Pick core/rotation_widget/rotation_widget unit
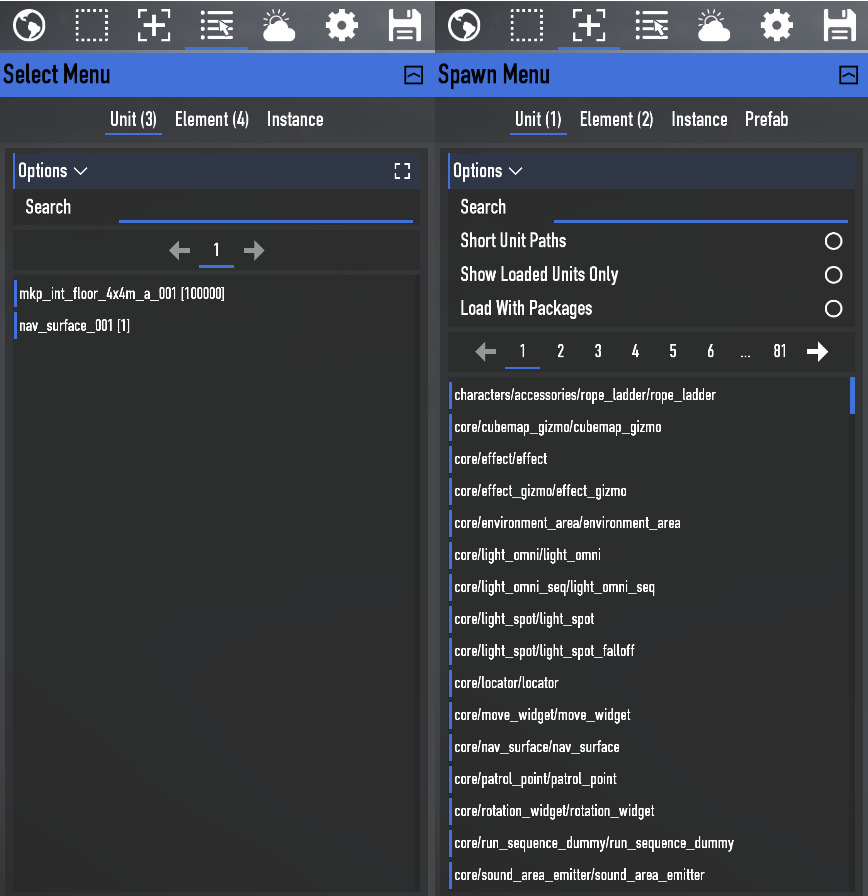Image resolution: width=868 pixels, height=896 pixels. (x=649, y=811)
